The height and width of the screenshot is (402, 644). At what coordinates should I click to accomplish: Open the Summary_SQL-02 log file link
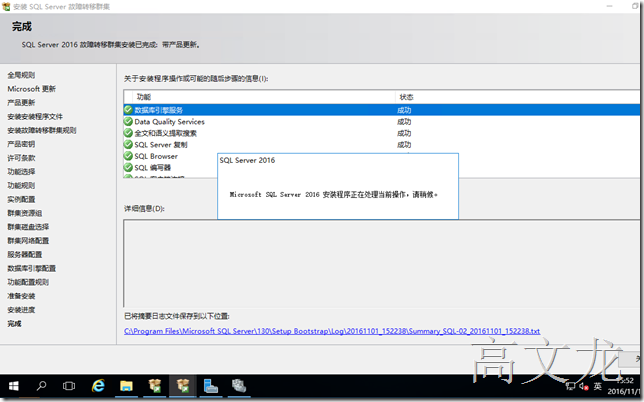click(x=332, y=331)
